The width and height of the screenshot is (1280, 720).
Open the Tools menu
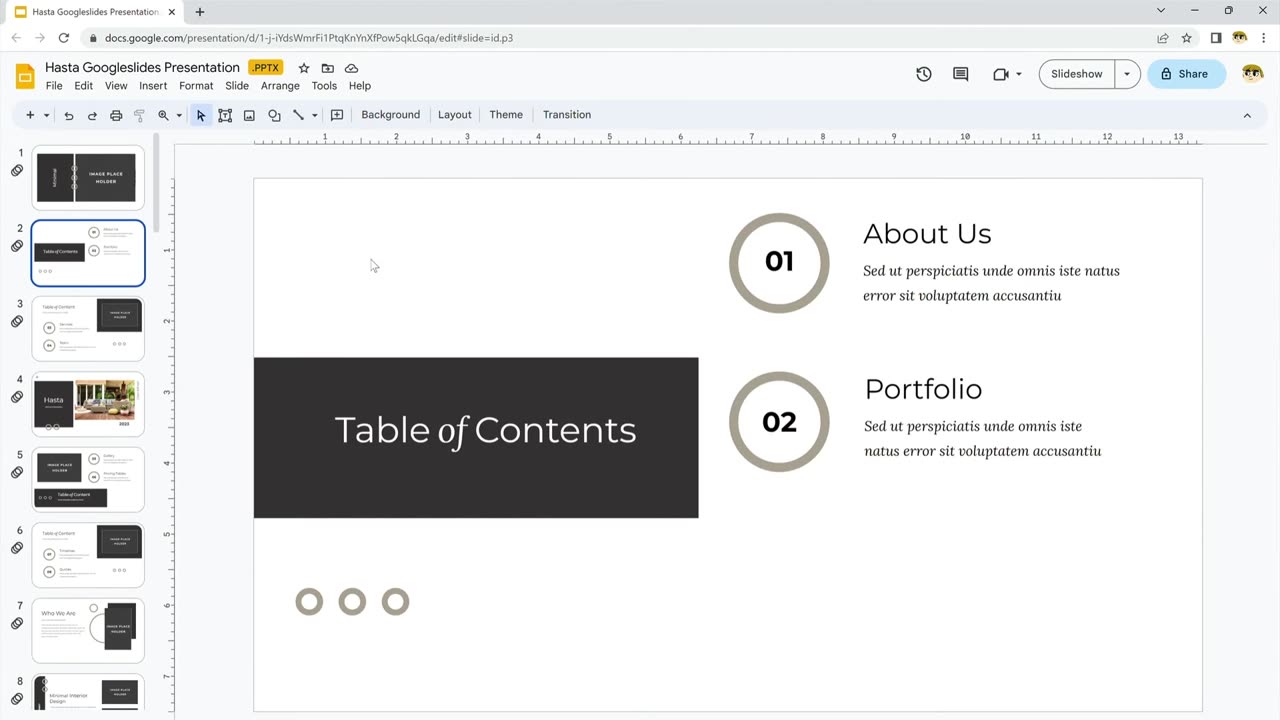coord(324,86)
